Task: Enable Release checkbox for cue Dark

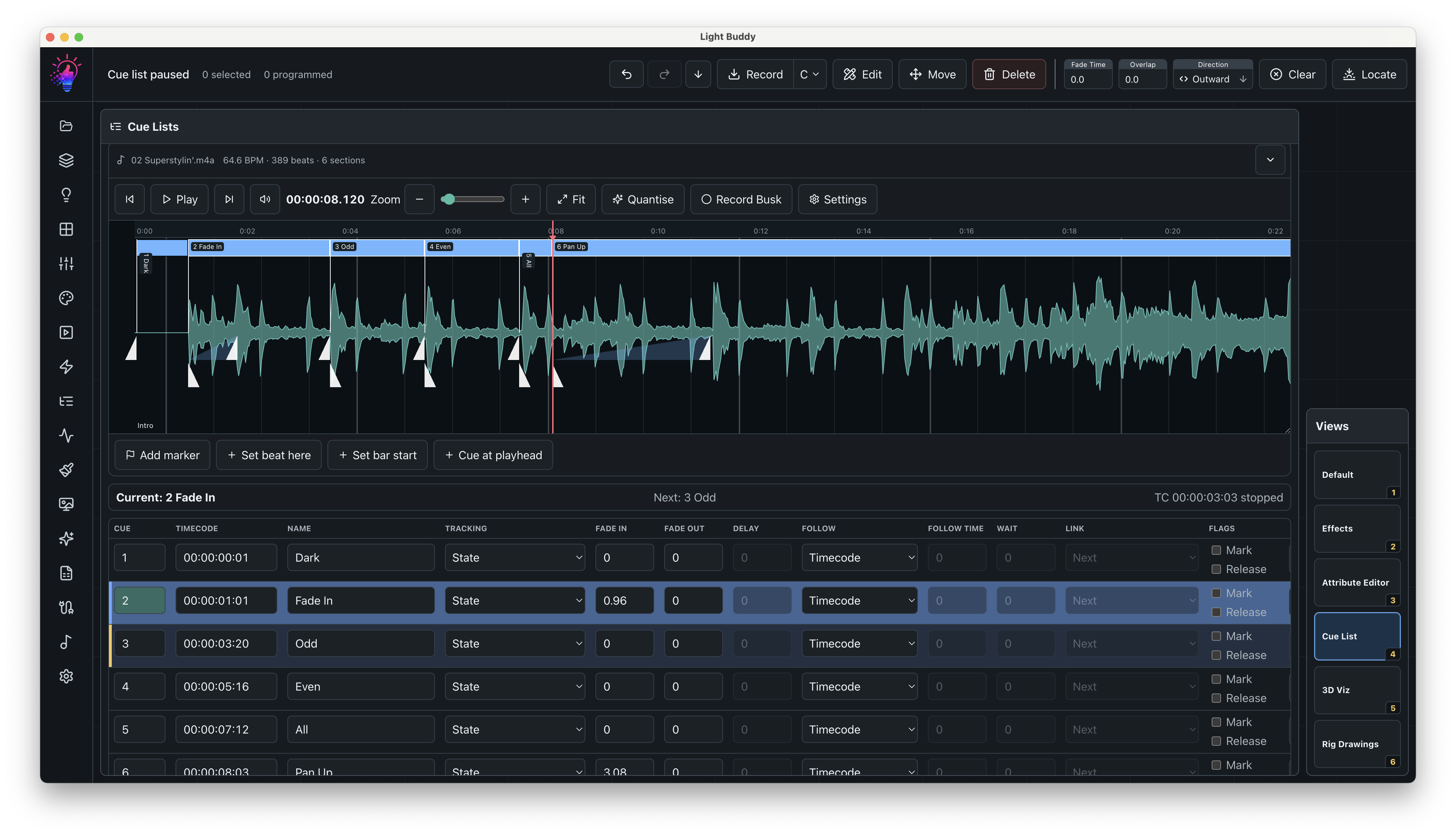Action: click(x=1216, y=569)
